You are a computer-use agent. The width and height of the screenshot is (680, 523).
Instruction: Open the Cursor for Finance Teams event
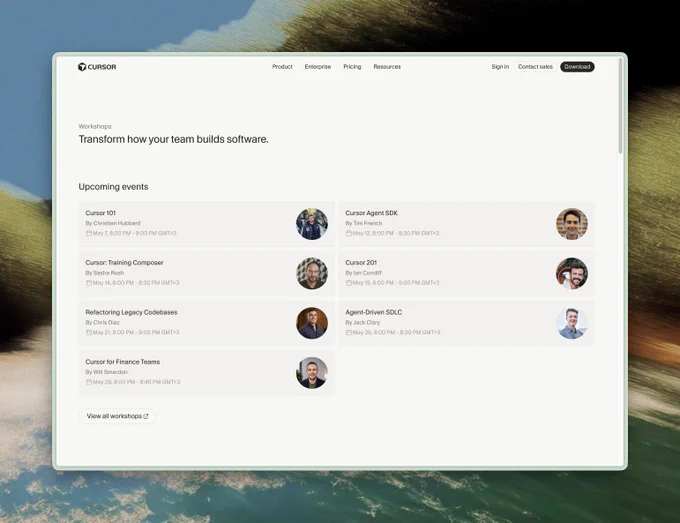tap(206, 373)
